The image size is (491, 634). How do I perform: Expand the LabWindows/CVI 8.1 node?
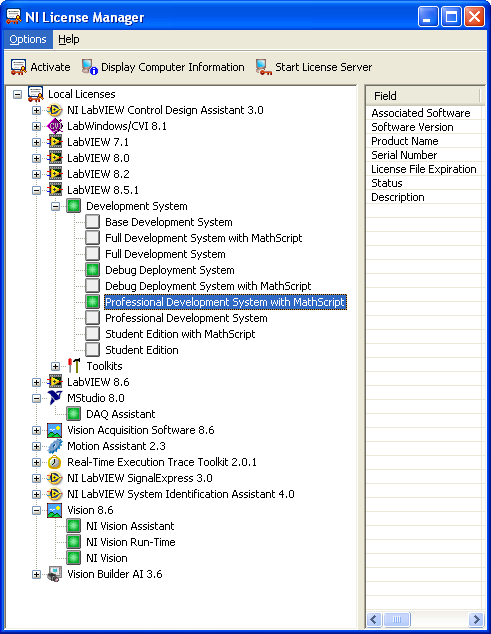[x=36, y=127]
